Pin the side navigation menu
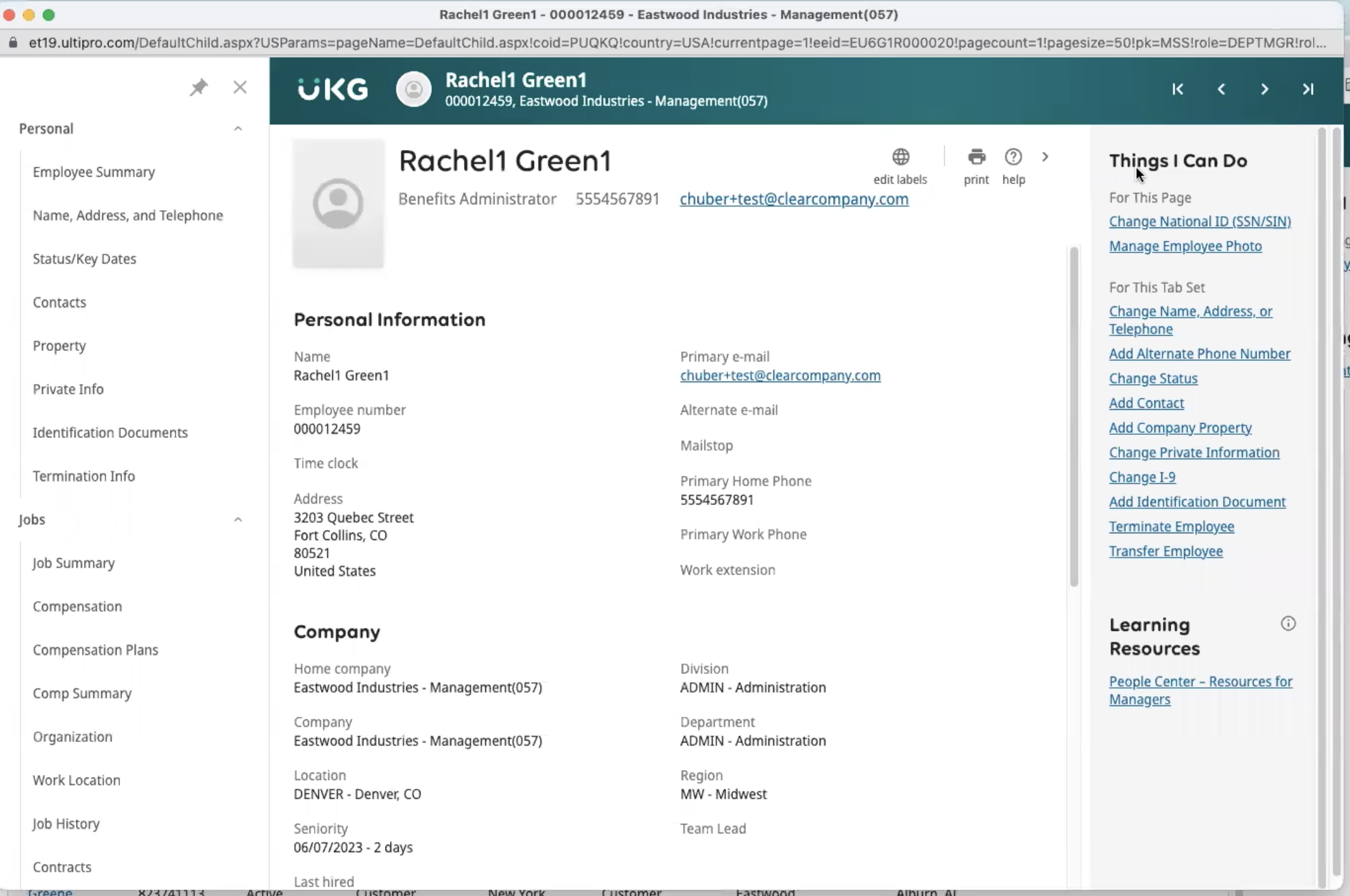Viewport: 1350px width, 896px height. coord(199,87)
